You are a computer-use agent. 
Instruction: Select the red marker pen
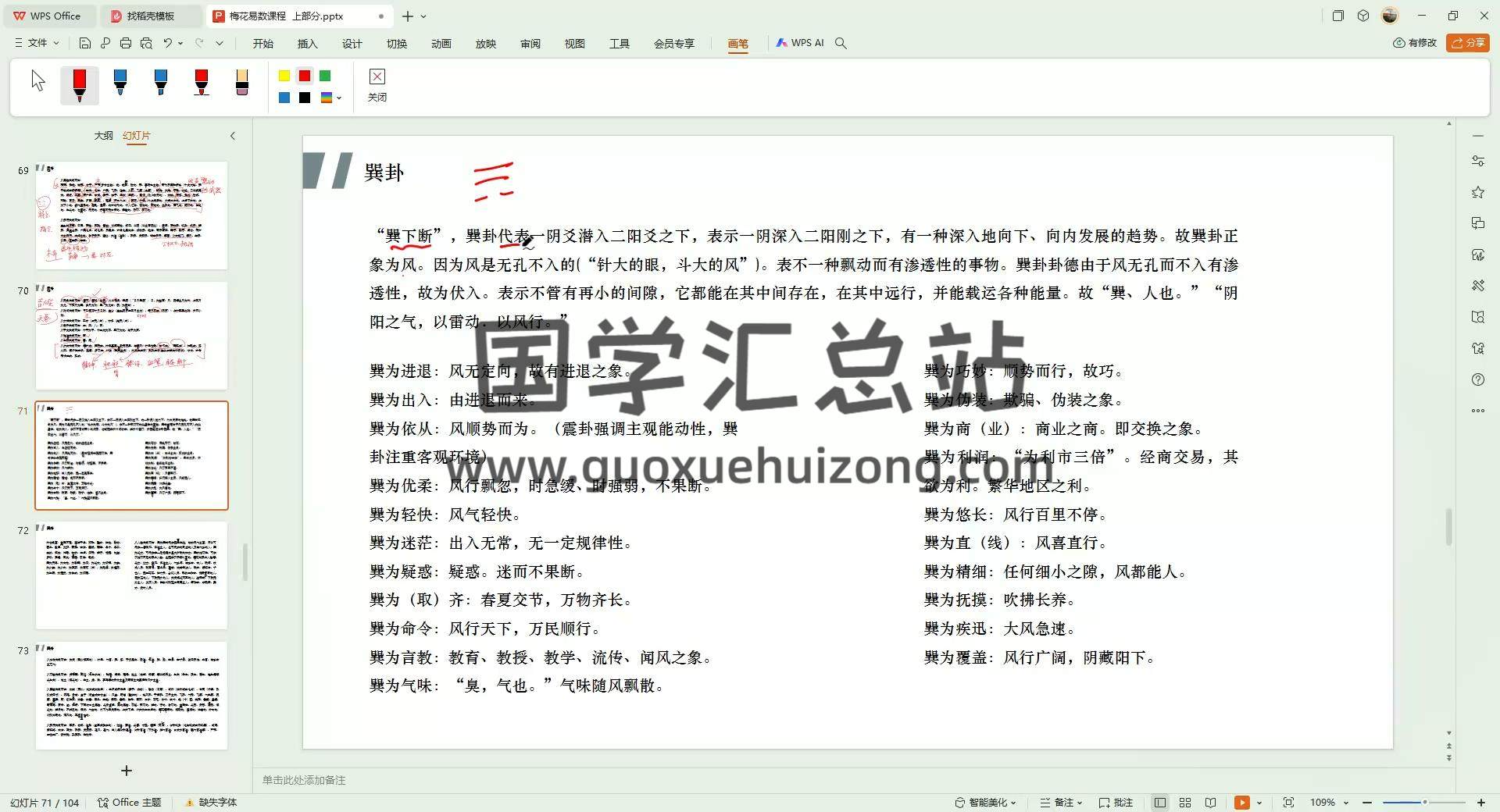click(x=79, y=85)
